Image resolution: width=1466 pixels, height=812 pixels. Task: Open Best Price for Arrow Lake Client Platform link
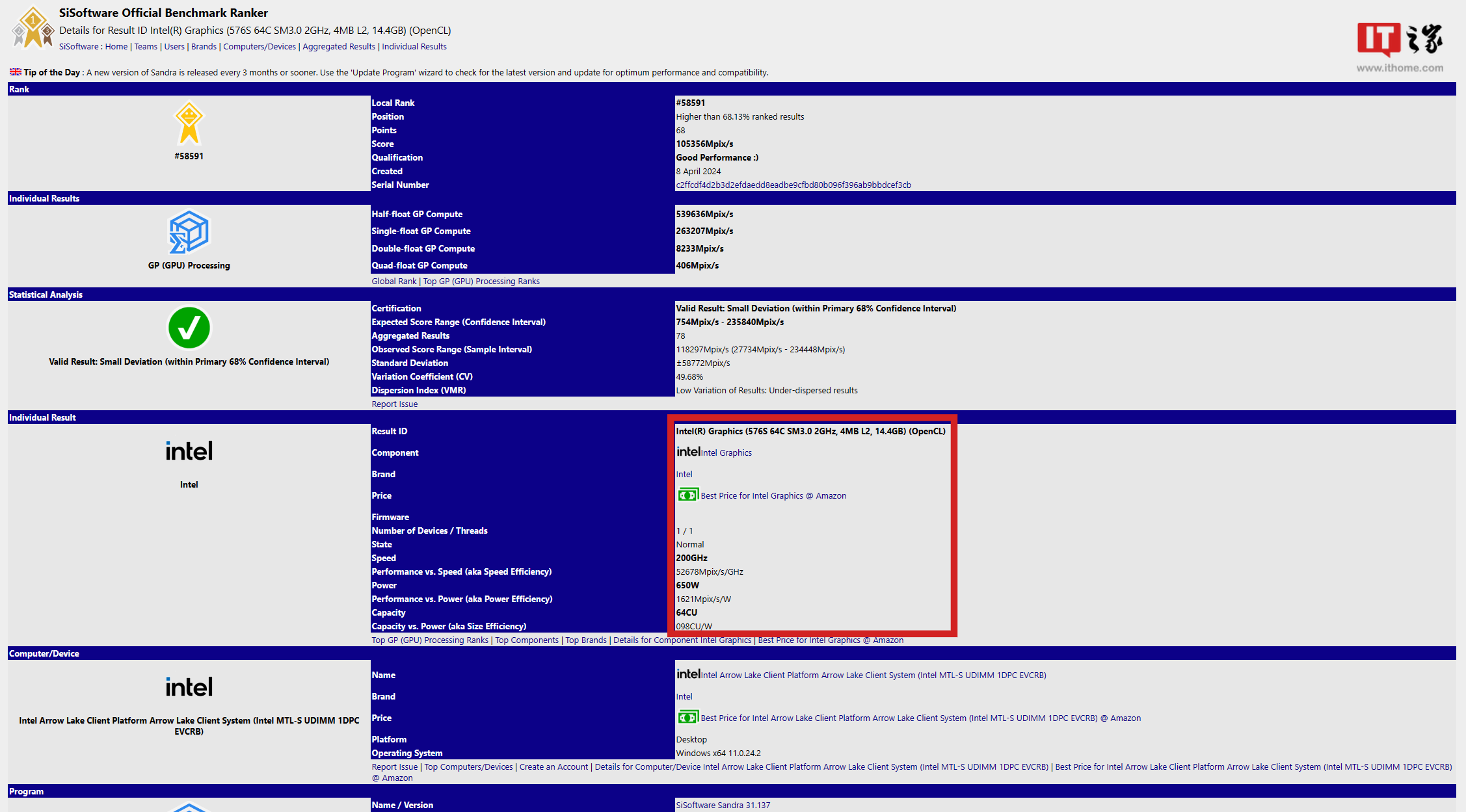tap(921, 718)
